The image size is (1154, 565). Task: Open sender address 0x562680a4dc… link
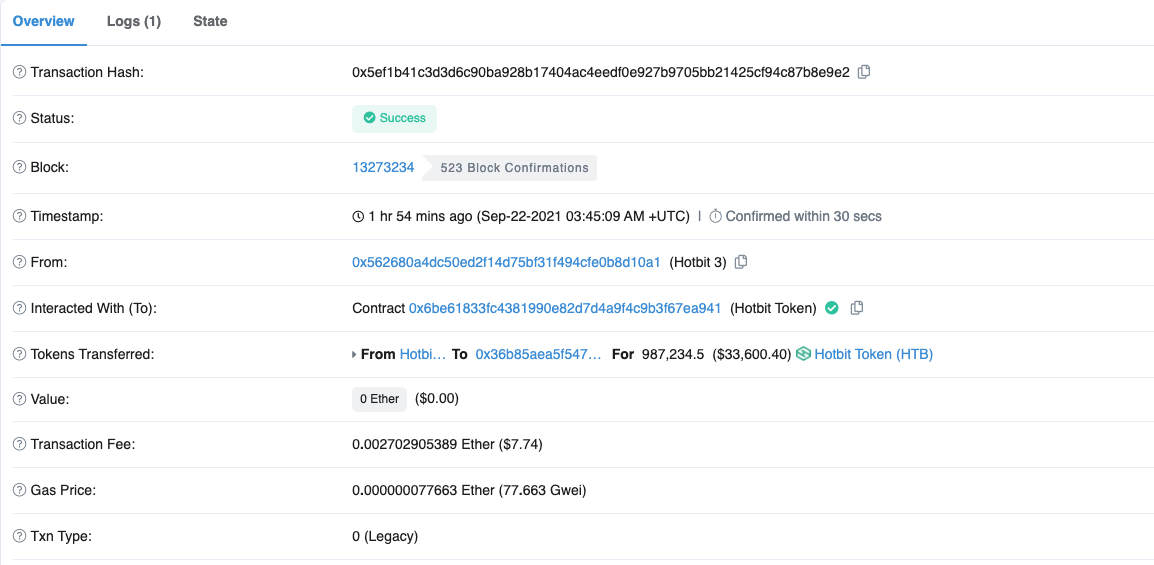point(506,262)
